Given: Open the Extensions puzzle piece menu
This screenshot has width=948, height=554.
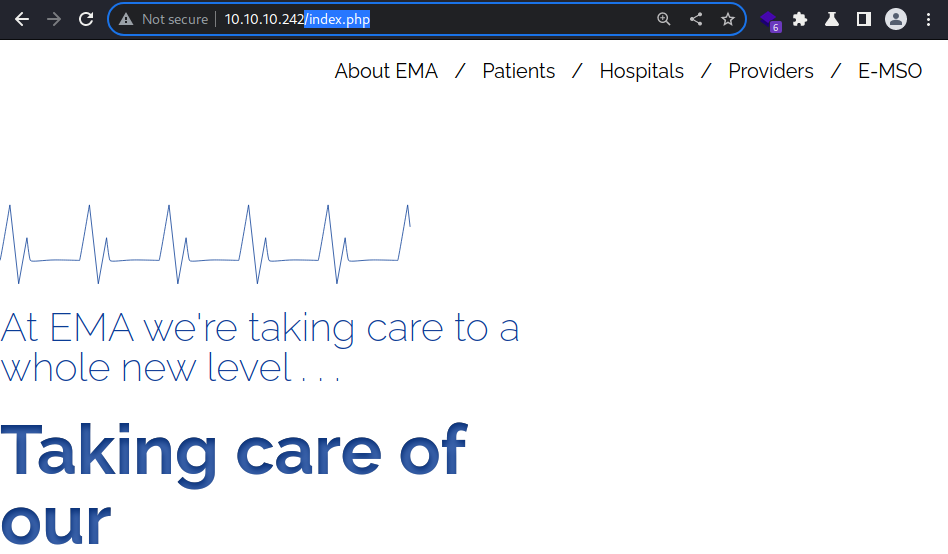Looking at the screenshot, I should pyautogui.click(x=800, y=19).
